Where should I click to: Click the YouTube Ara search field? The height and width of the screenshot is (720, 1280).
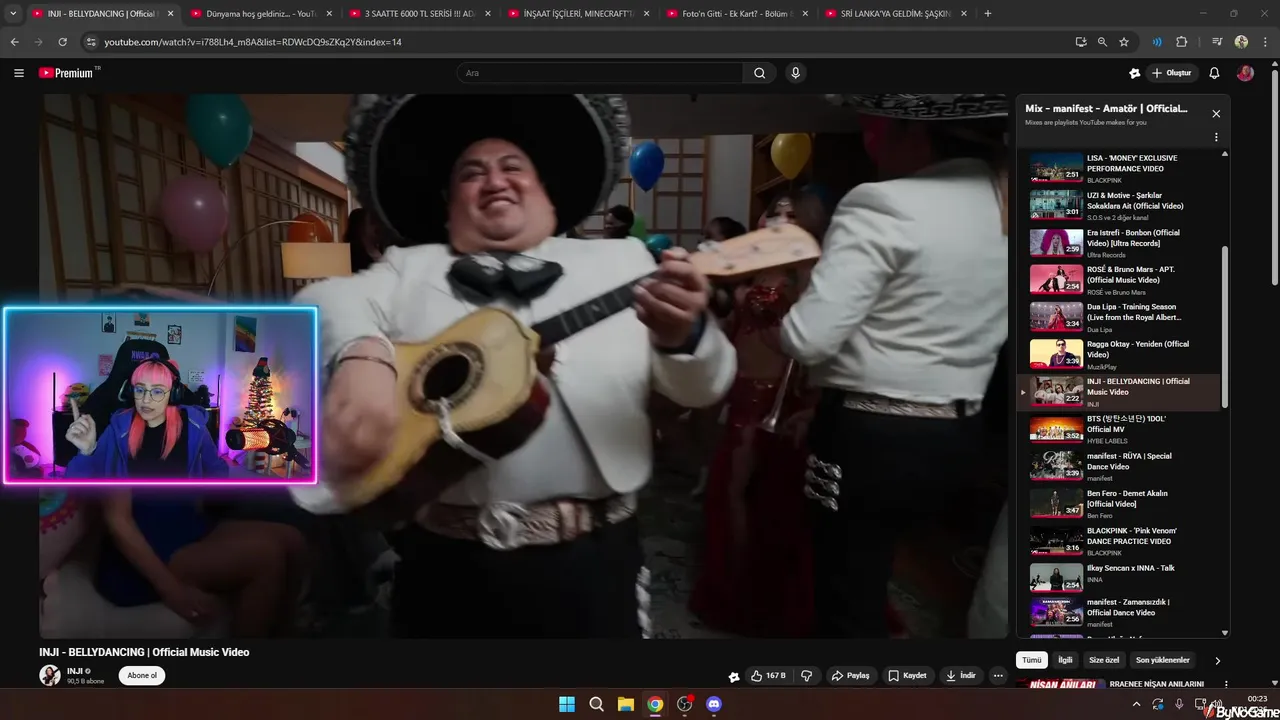tap(600, 73)
